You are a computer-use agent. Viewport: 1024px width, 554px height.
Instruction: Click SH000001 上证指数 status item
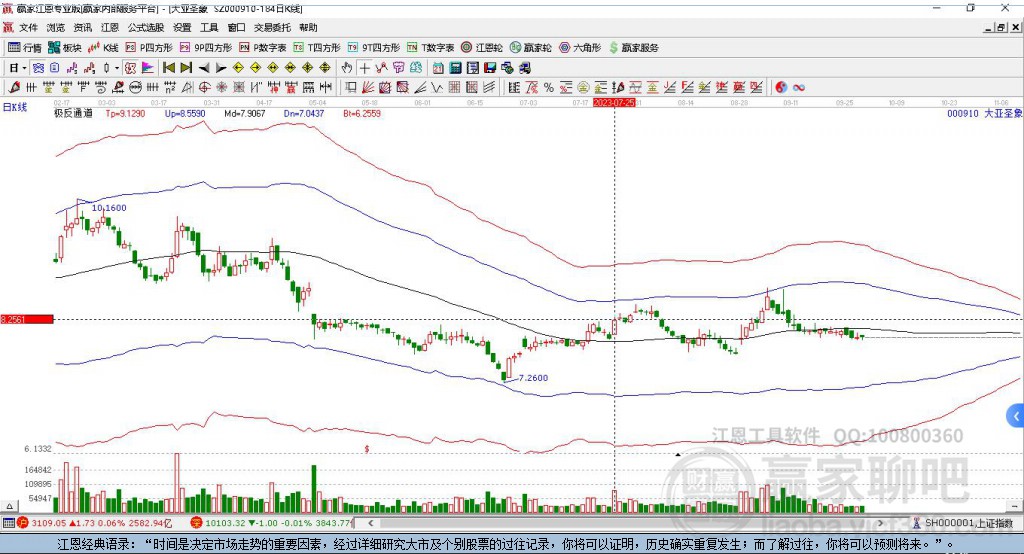click(964, 523)
